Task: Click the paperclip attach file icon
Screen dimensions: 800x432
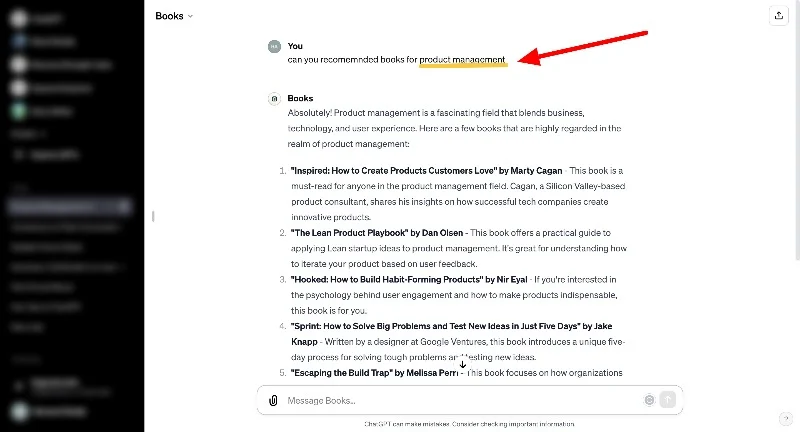Action: 273,400
